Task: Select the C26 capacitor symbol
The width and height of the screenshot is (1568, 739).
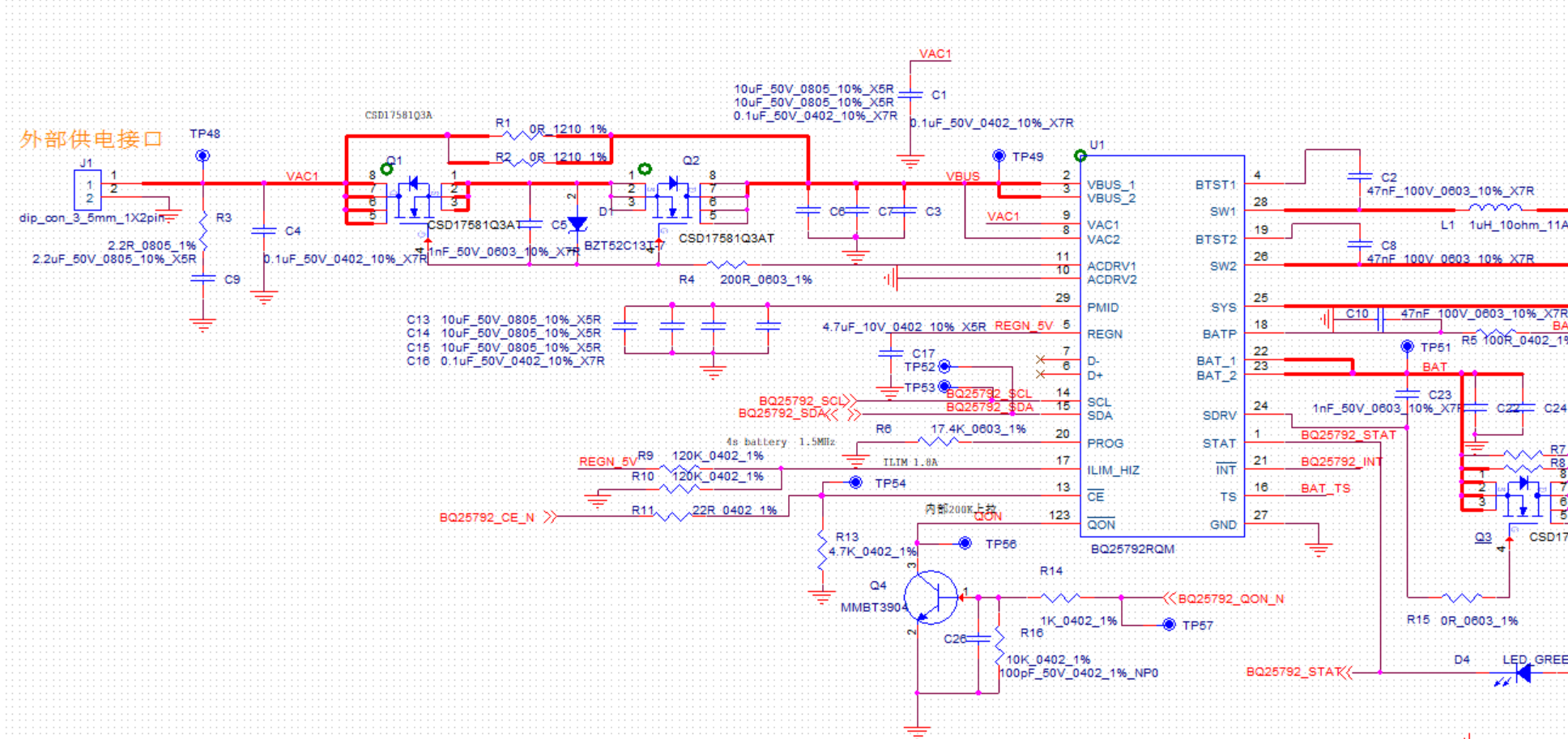Action: pos(978,639)
